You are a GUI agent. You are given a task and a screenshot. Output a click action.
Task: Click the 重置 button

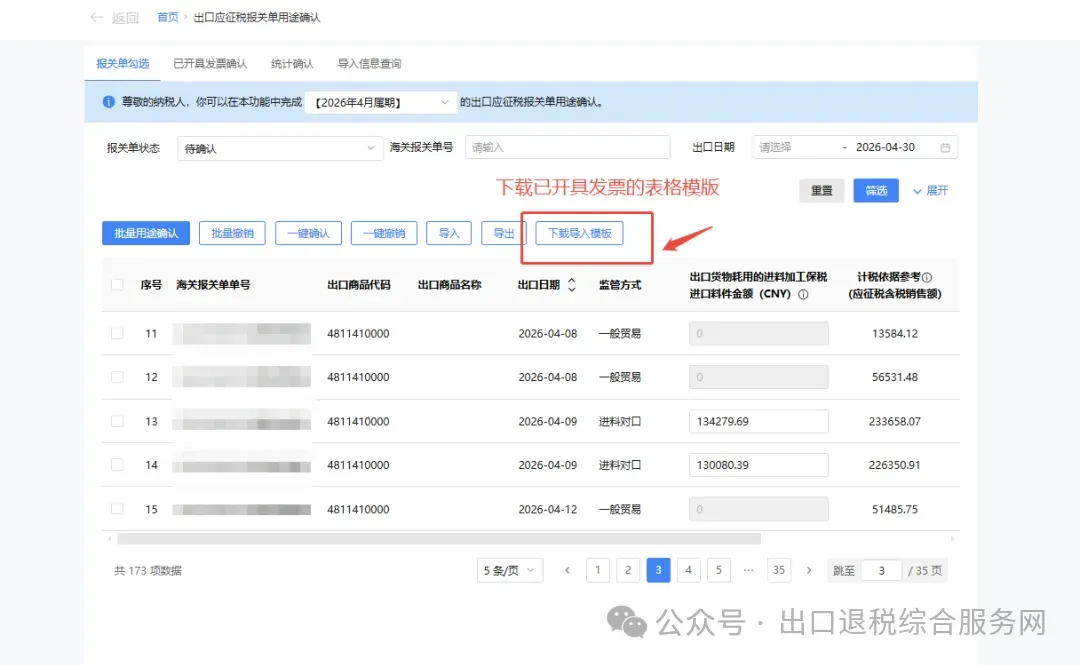[822, 190]
